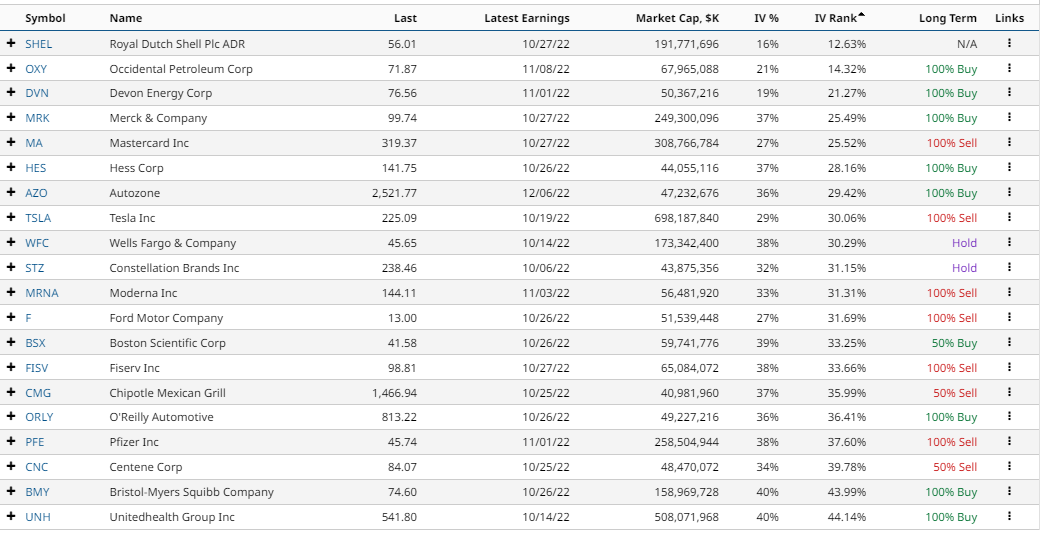The height and width of the screenshot is (535, 1050).
Task: Expand the BMY row details
Action: [x=11, y=492]
